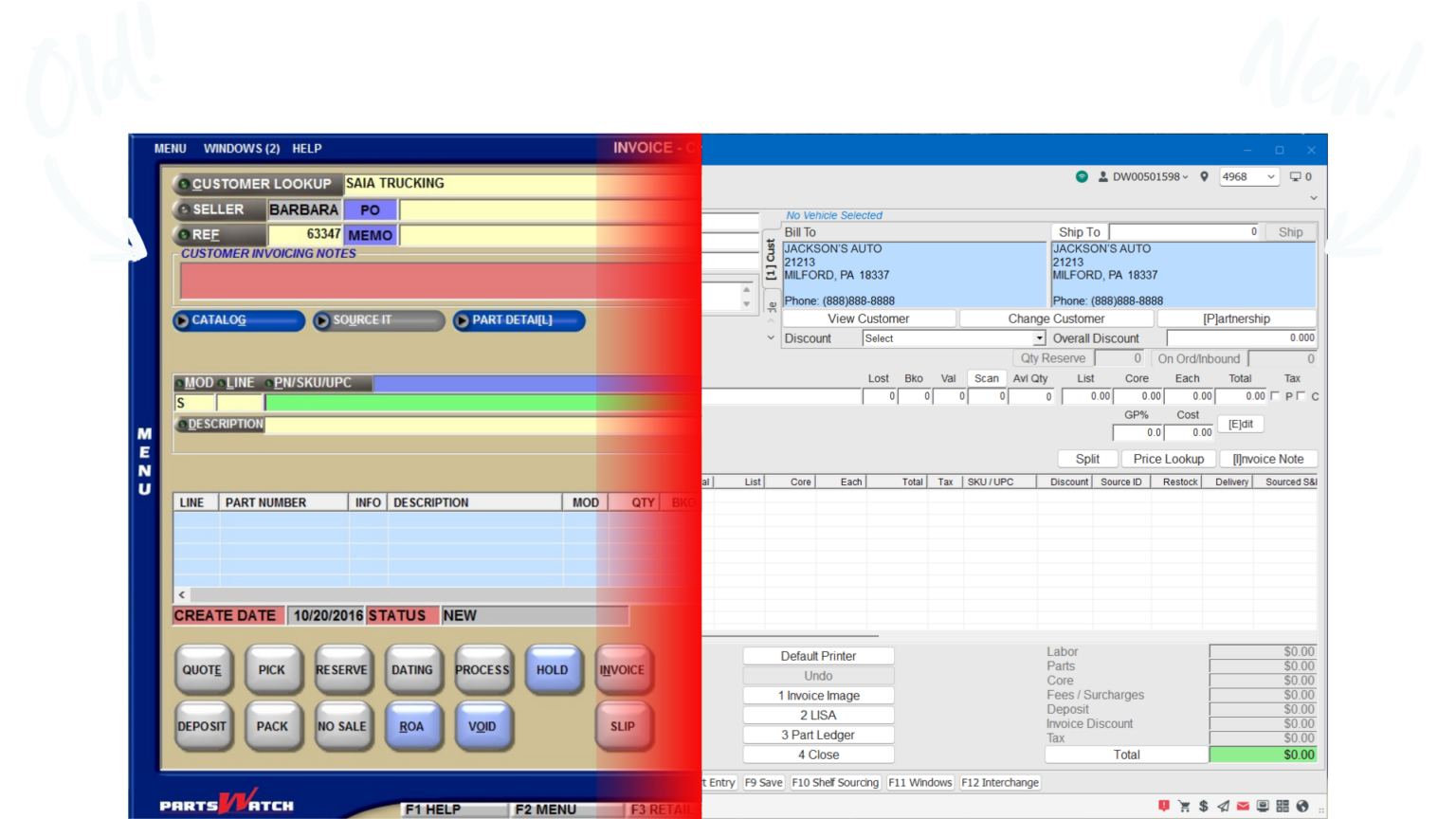Click the red INVOICE button
The image size is (1456, 819).
(x=623, y=670)
